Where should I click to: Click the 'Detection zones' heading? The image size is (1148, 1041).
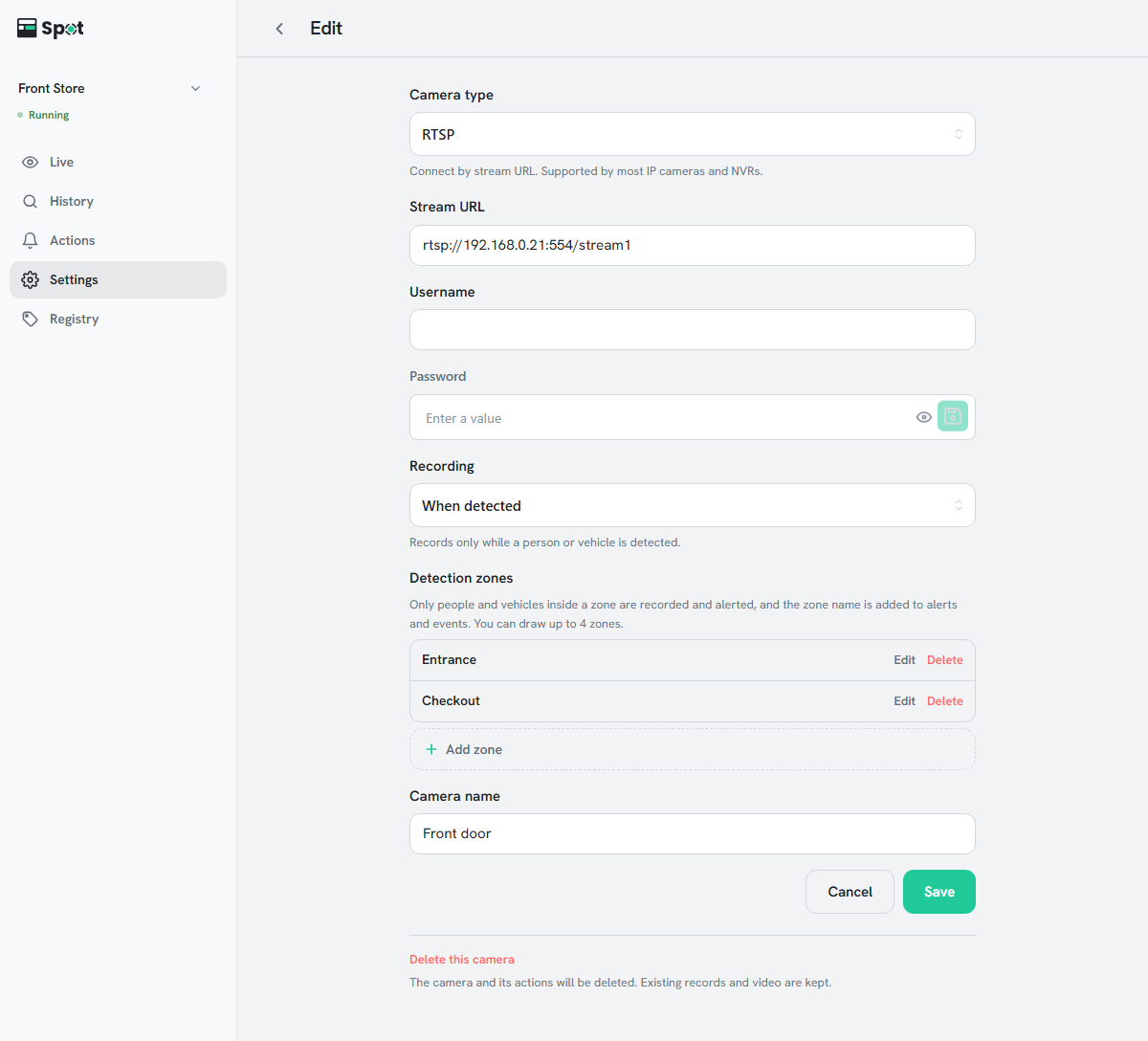pyautogui.click(x=461, y=578)
